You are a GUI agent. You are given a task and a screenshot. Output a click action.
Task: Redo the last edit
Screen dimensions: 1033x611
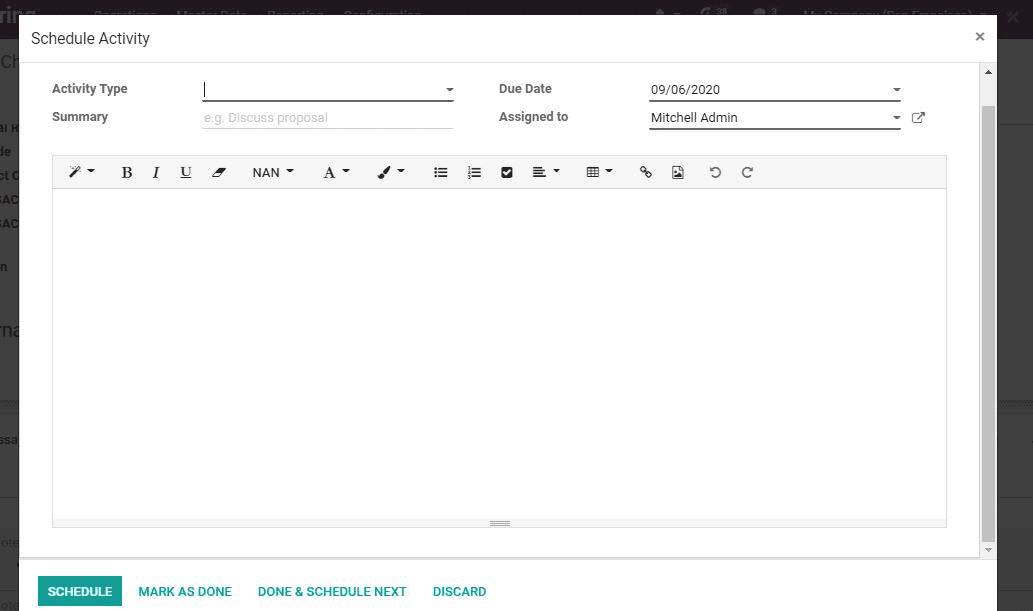point(747,172)
